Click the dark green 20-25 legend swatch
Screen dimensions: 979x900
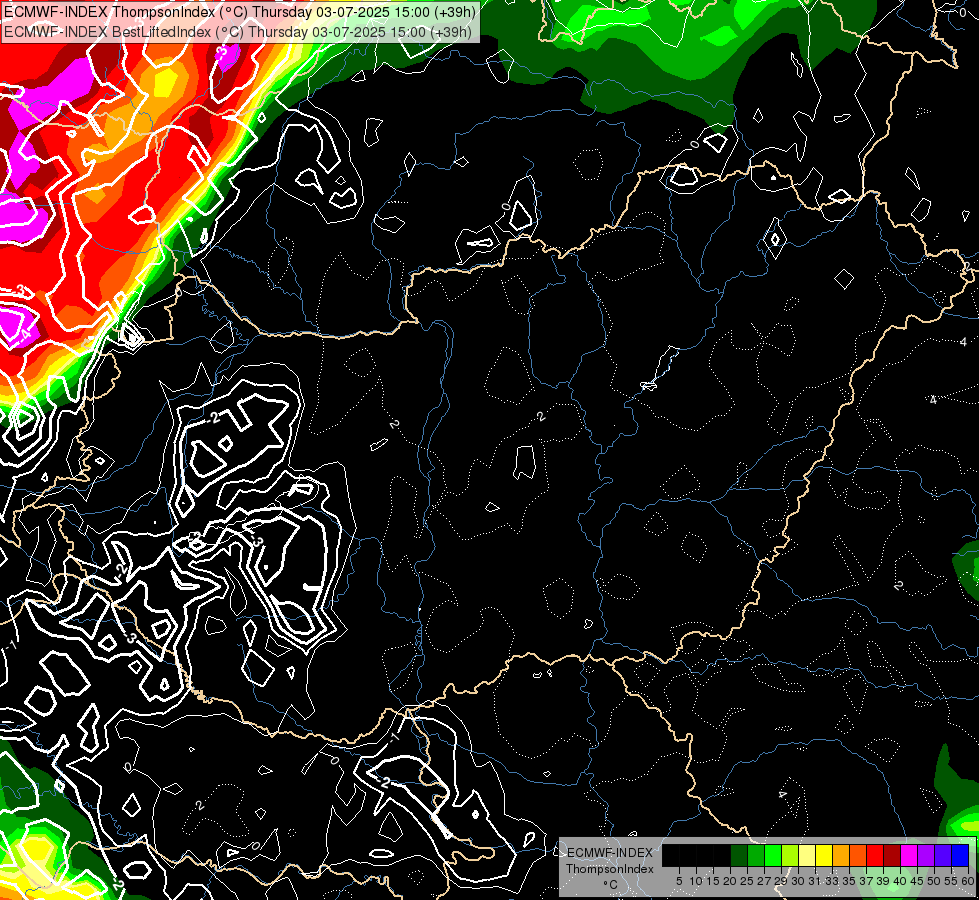739,855
